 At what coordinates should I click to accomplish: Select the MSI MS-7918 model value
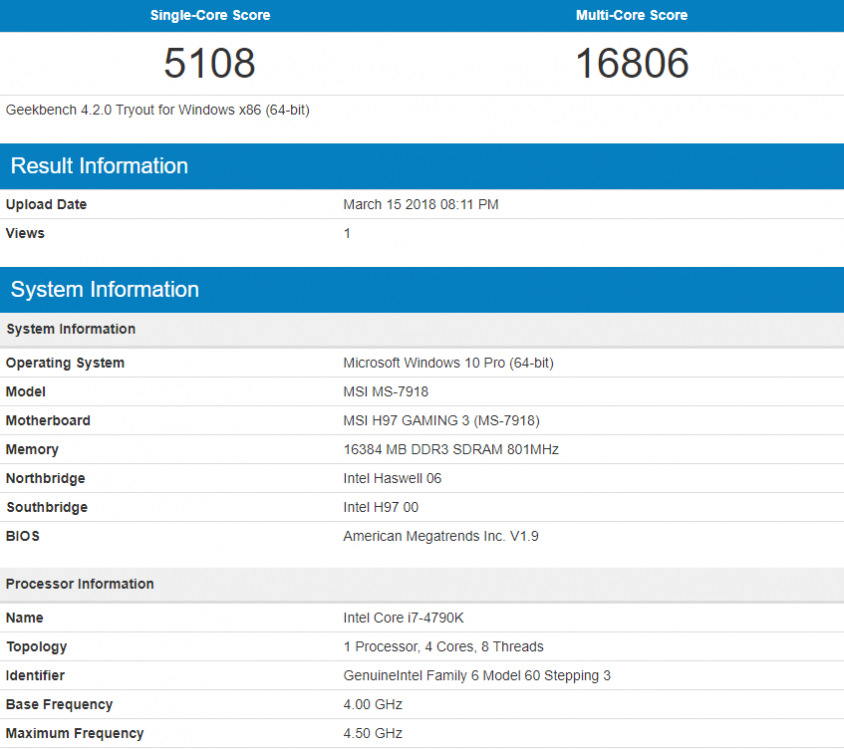[386, 391]
